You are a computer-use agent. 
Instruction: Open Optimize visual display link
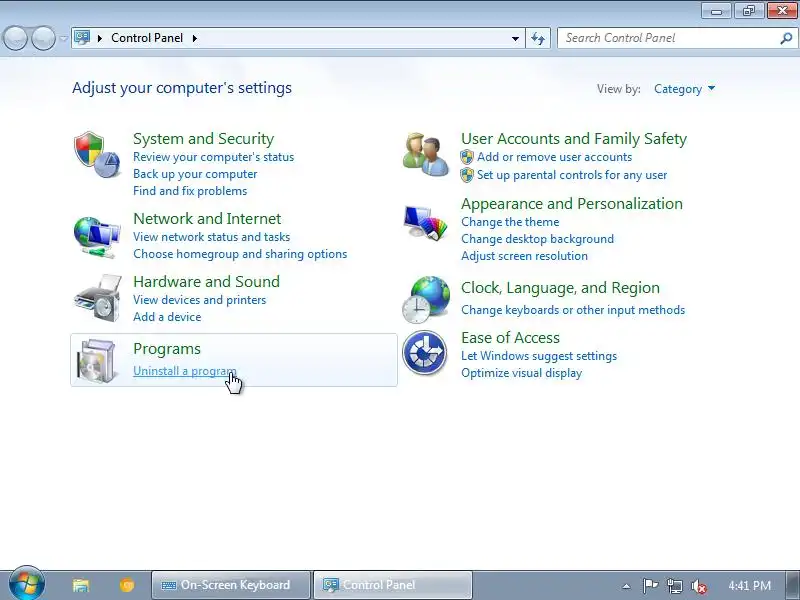(x=521, y=373)
